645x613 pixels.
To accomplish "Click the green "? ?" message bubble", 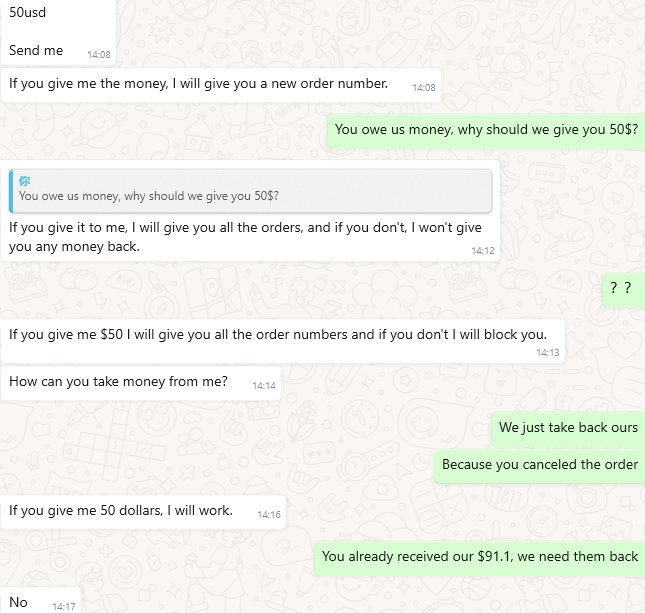I will pos(621,288).
